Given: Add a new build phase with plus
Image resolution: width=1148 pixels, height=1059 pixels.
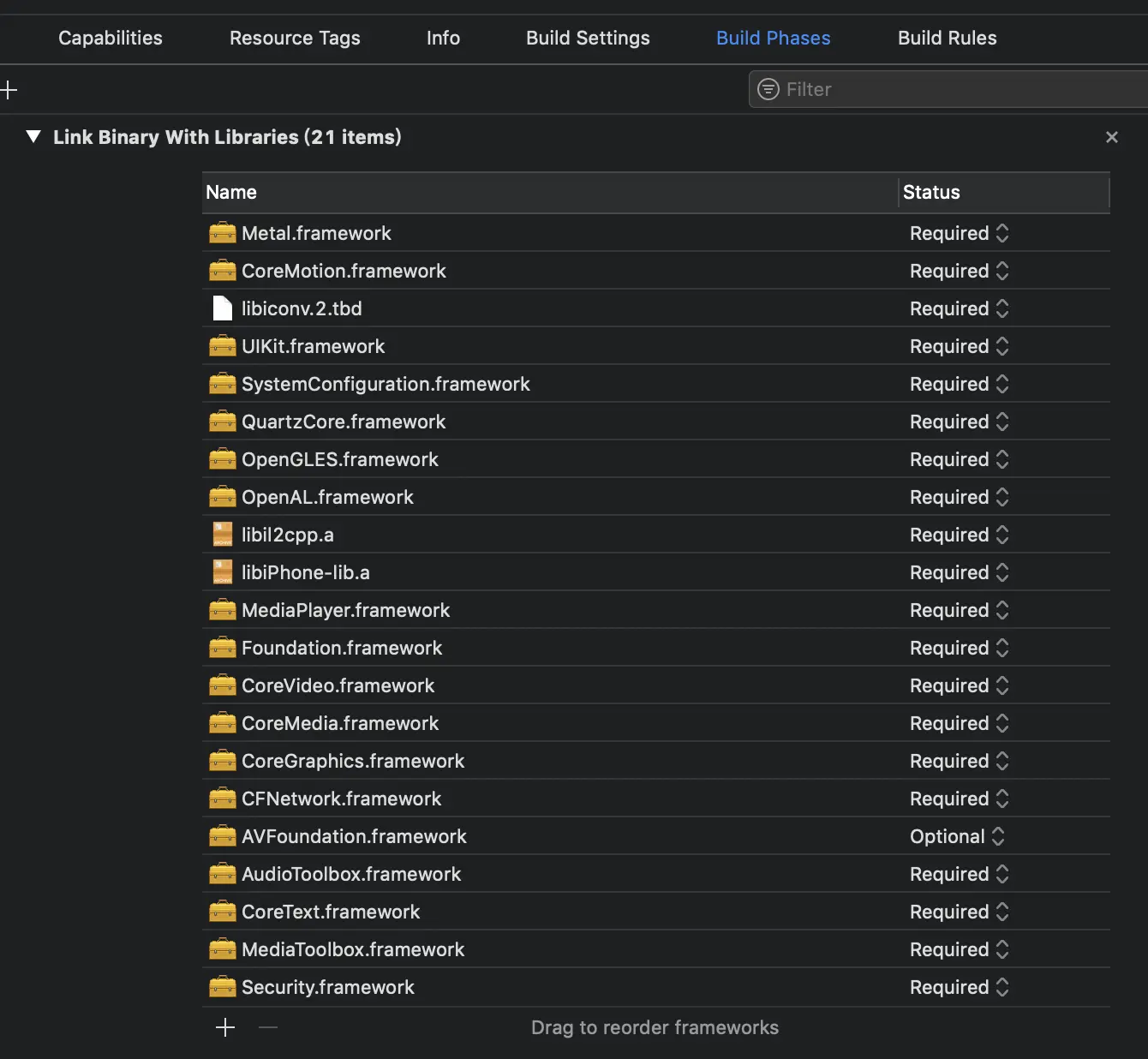Looking at the screenshot, I should [9, 89].
